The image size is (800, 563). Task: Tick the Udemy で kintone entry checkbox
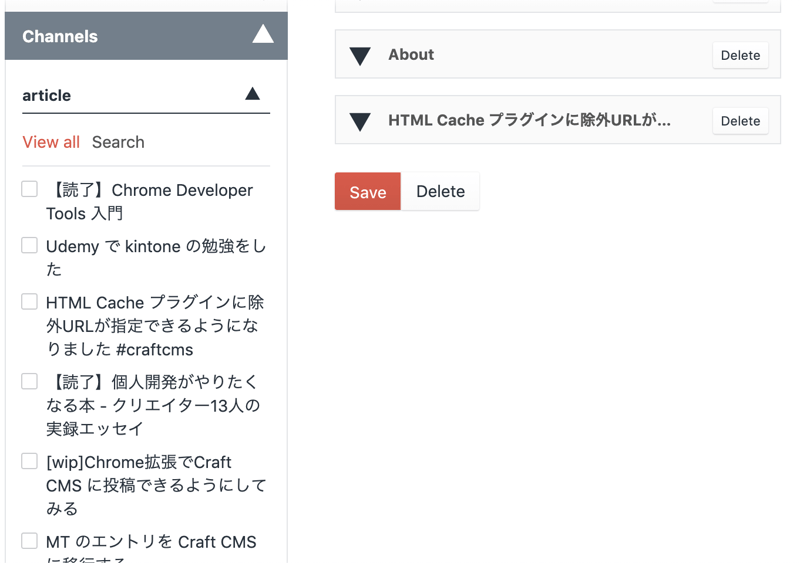(x=30, y=245)
